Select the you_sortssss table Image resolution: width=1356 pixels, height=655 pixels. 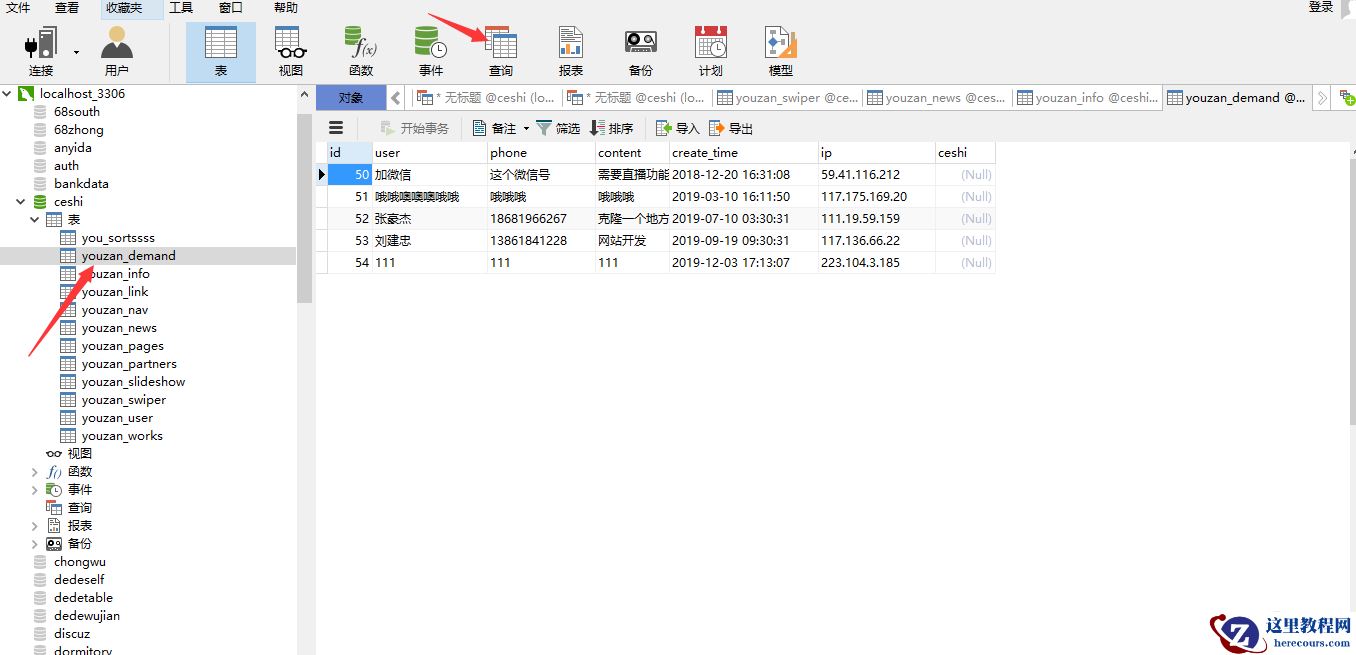118,237
